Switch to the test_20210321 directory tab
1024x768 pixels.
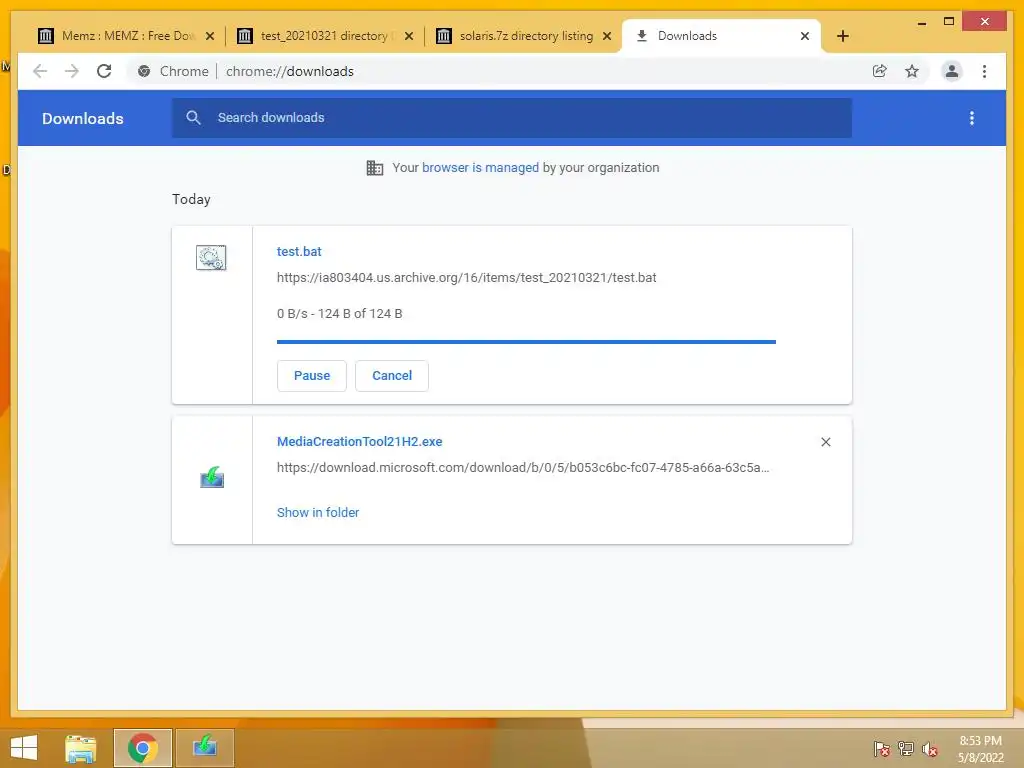pyautogui.click(x=325, y=36)
